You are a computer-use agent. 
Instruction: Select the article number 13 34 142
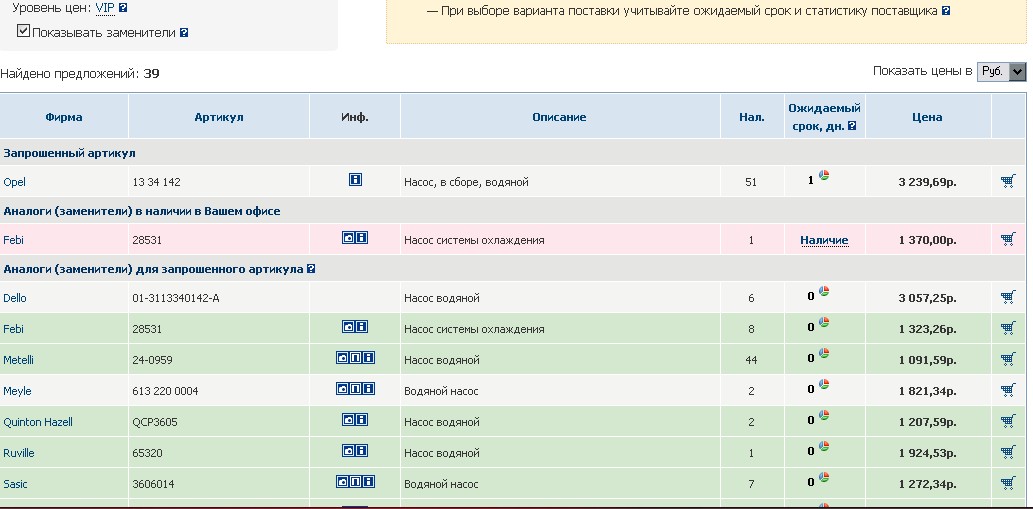click(x=156, y=182)
